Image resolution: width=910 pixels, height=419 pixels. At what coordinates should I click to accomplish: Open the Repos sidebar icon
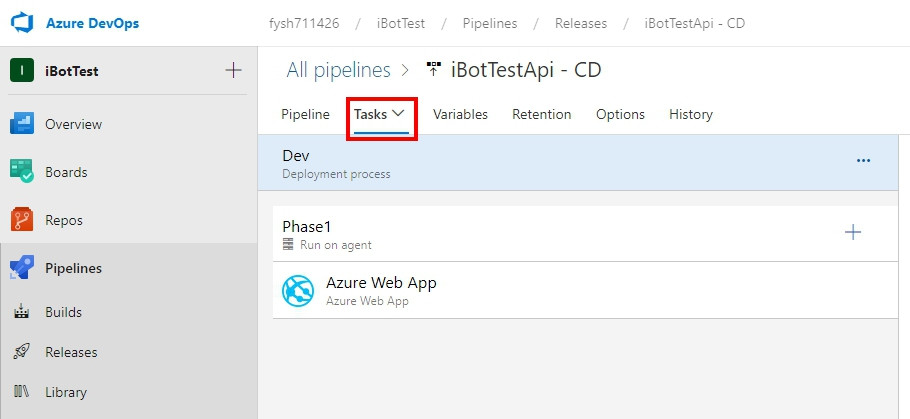(22, 220)
